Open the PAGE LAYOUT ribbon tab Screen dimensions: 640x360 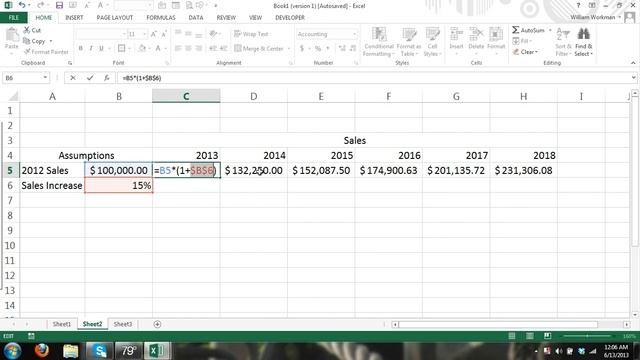click(115, 18)
